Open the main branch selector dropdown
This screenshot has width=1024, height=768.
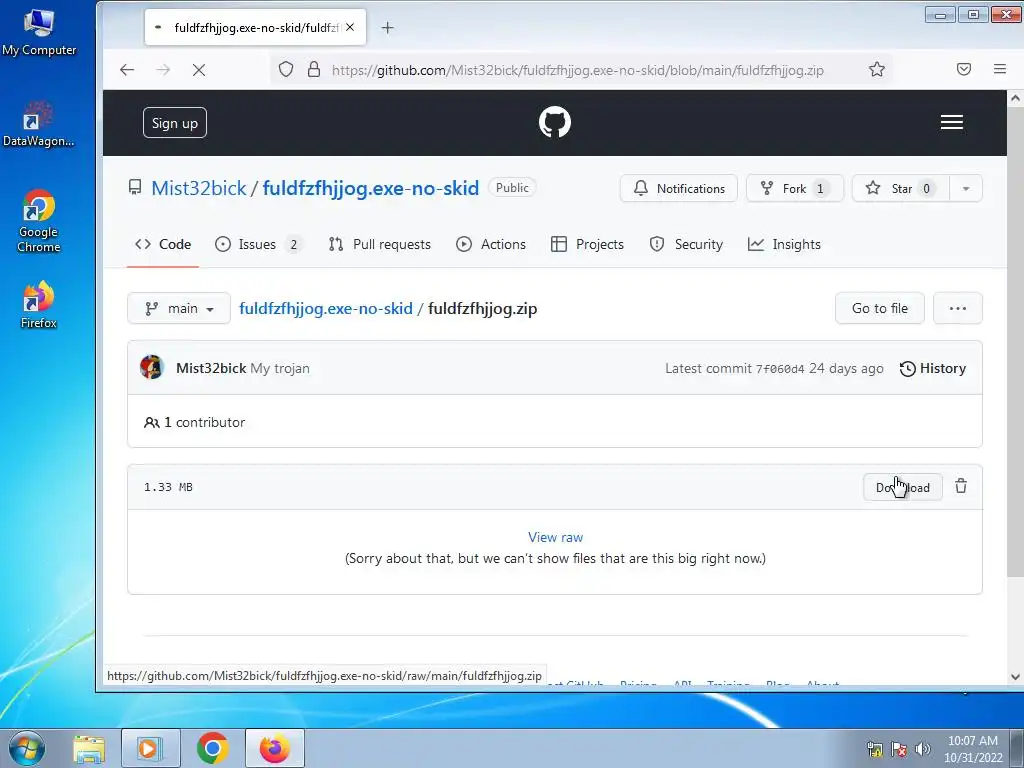pyautogui.click(x=179, y=308)
